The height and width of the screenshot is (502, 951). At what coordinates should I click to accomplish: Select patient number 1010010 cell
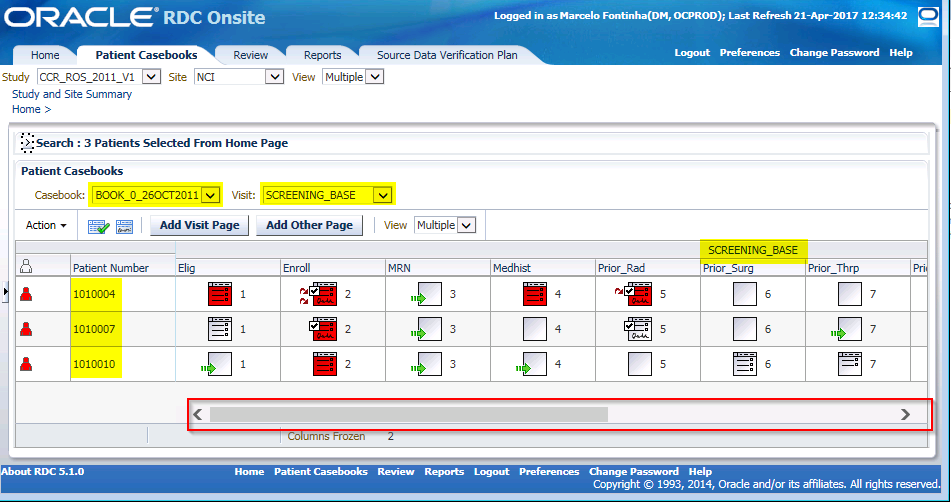tap(94, 364)
